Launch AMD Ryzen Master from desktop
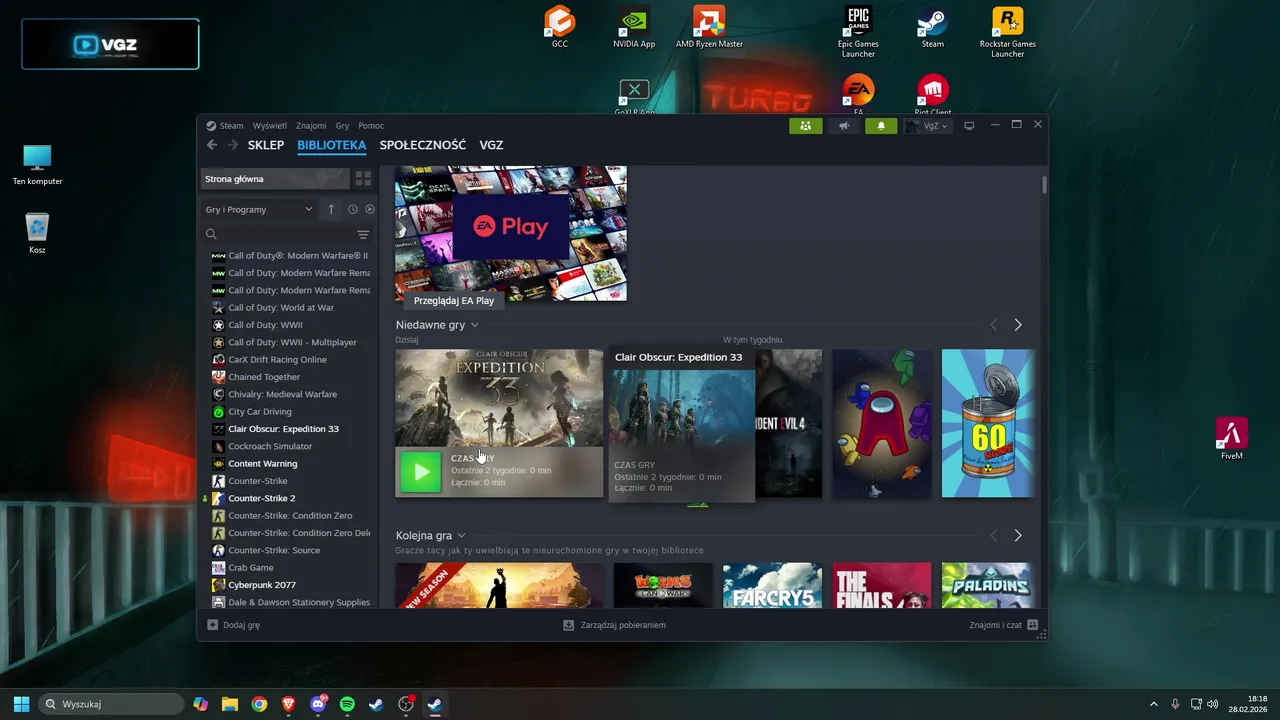1280x720 pixels. tap(709, 27)
